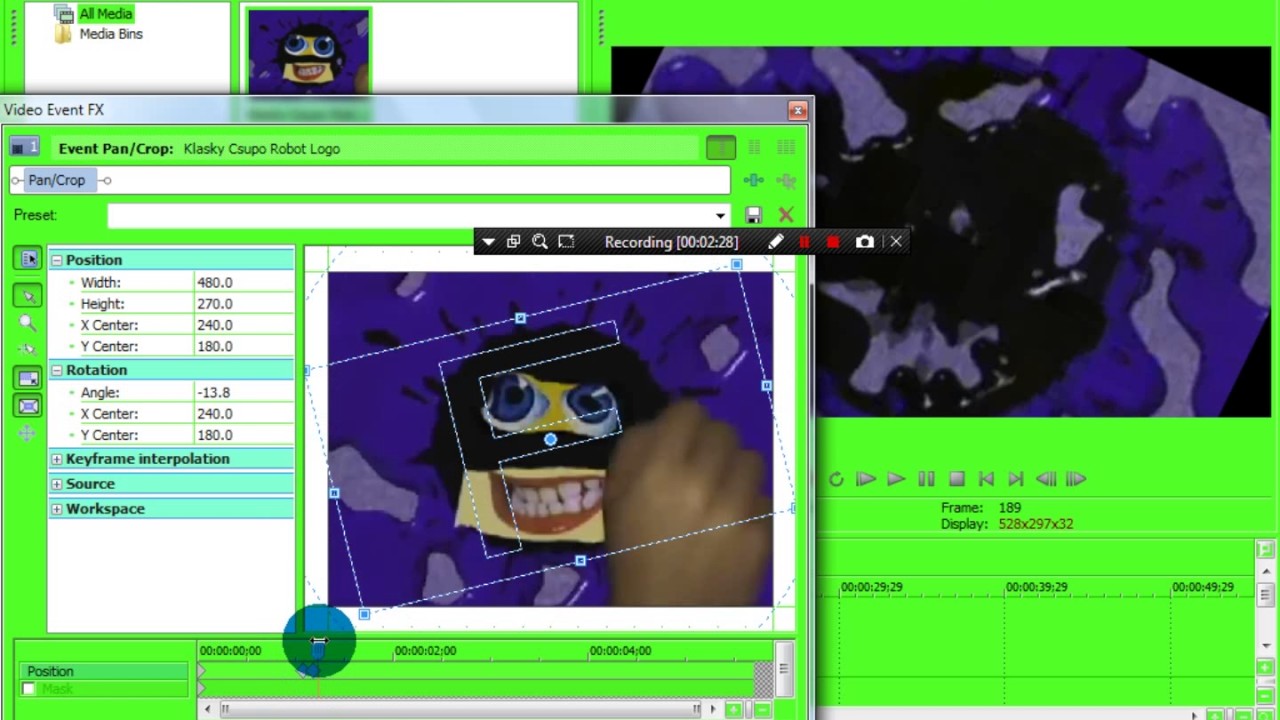
Task: Click the recorder region selection icon
Action: pos(566,242)
